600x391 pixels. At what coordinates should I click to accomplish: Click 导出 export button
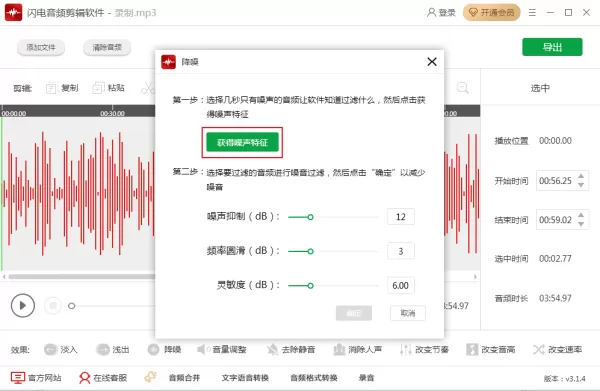[x=552, y=47]
